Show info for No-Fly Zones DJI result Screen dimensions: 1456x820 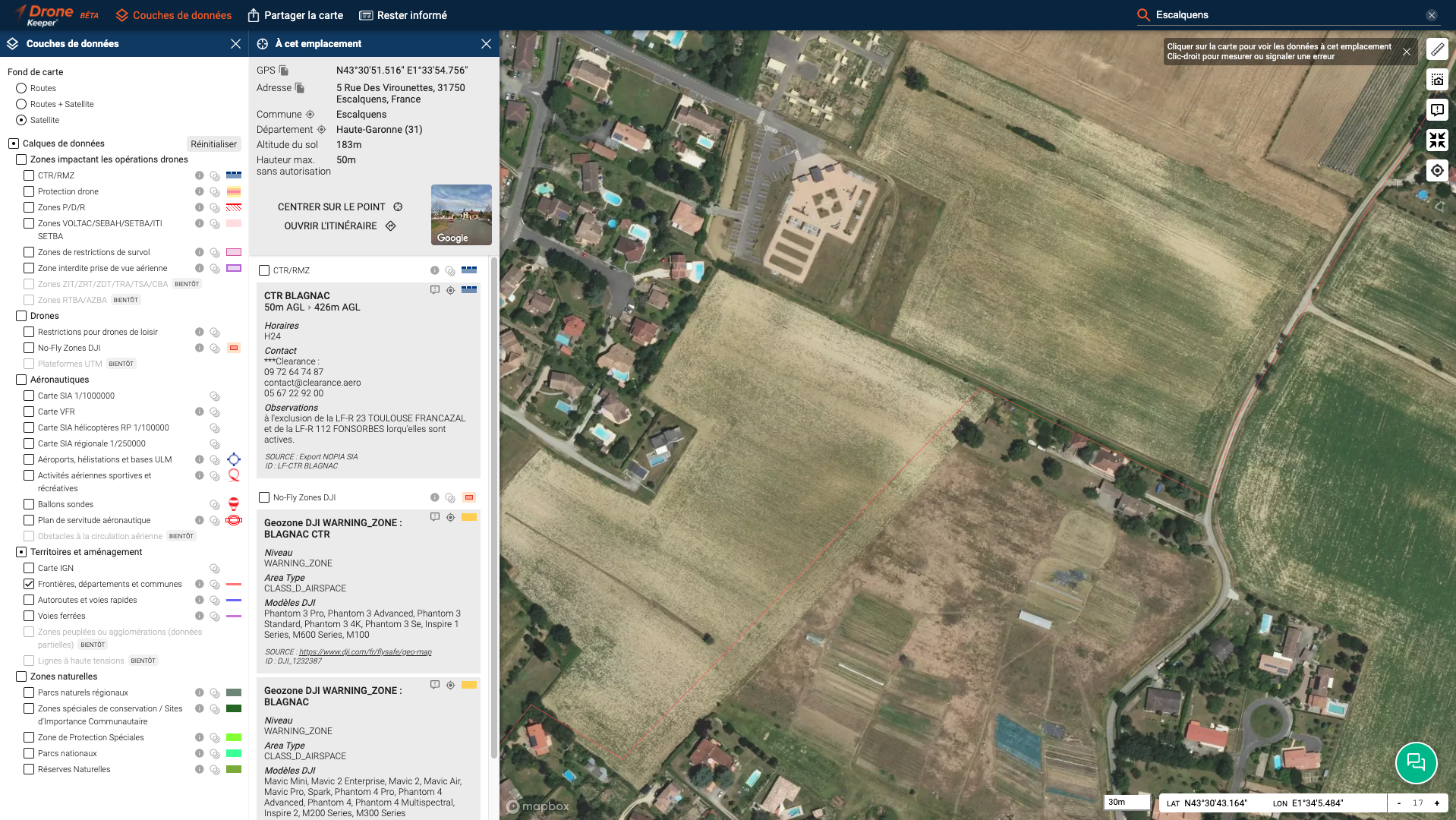(x=434, y=497)
